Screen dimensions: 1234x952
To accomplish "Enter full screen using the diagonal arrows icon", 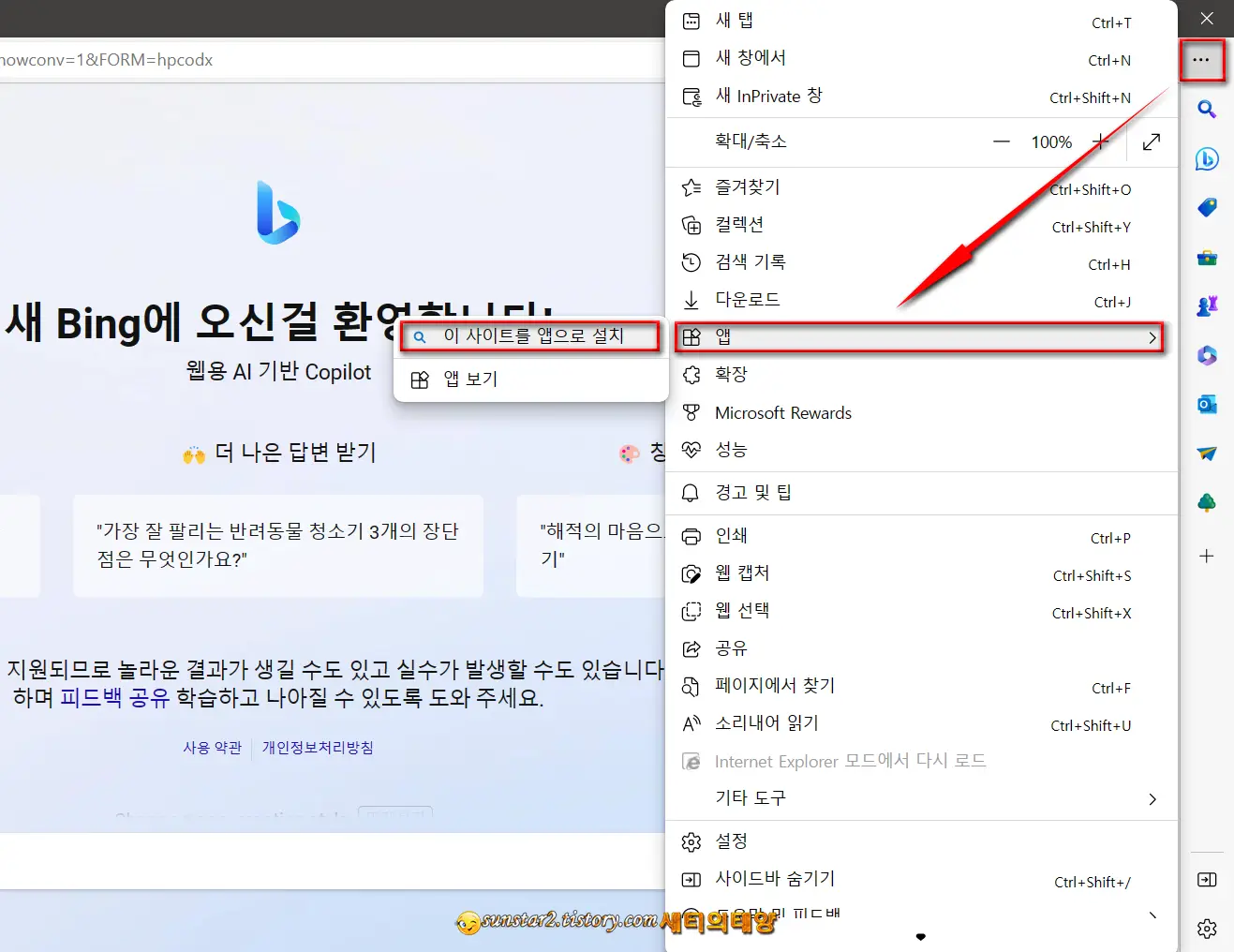I will tap(1151, 141).
